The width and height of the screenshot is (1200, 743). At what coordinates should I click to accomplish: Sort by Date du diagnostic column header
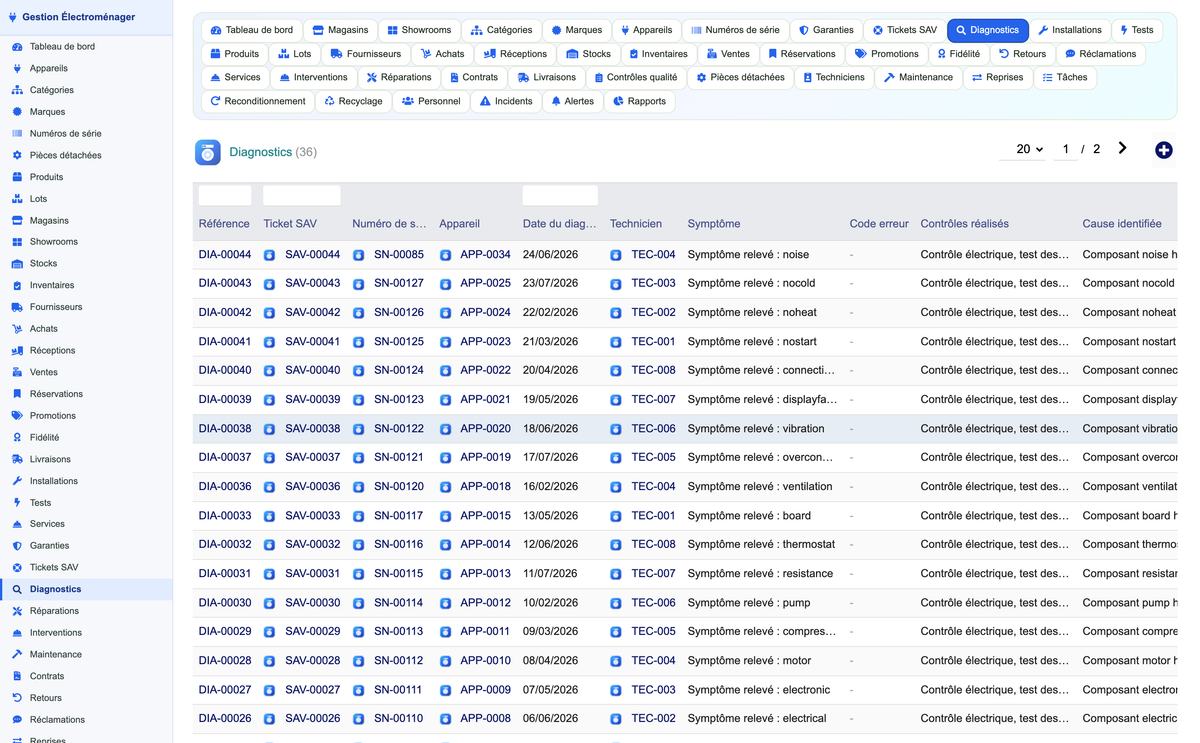pos(559,224)
